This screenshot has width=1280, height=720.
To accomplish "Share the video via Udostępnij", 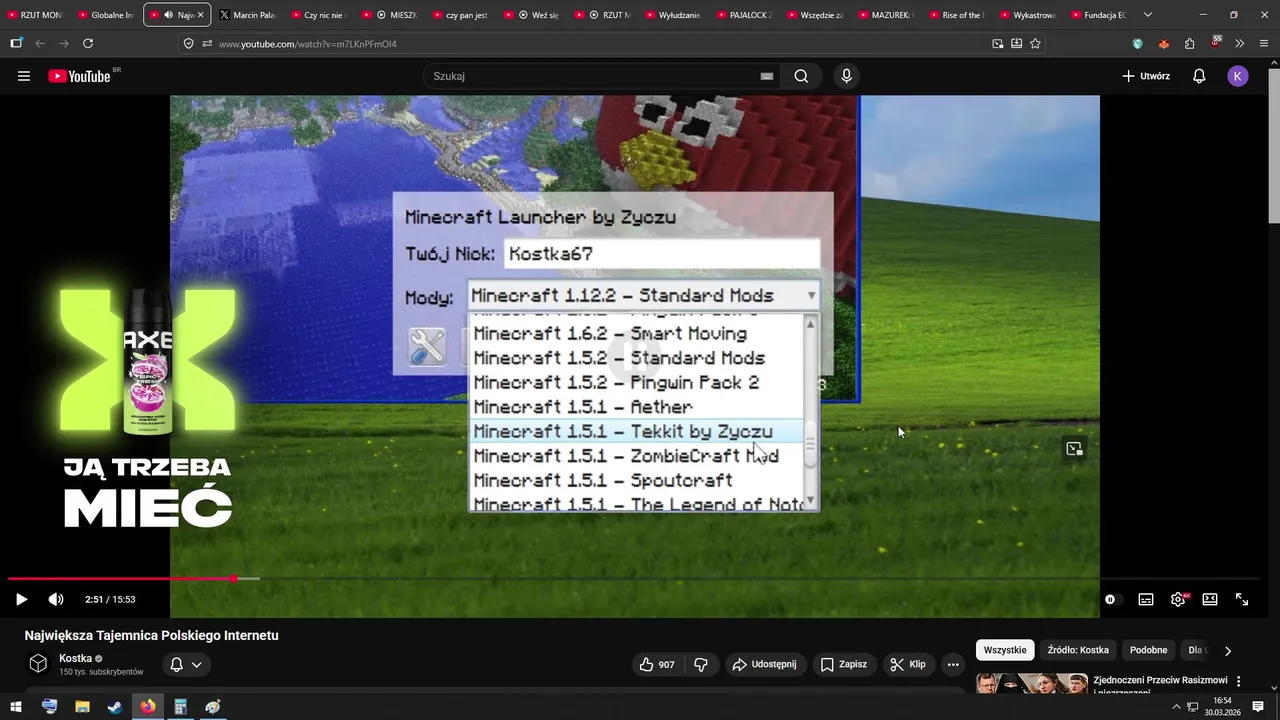I will click(764, 664).
